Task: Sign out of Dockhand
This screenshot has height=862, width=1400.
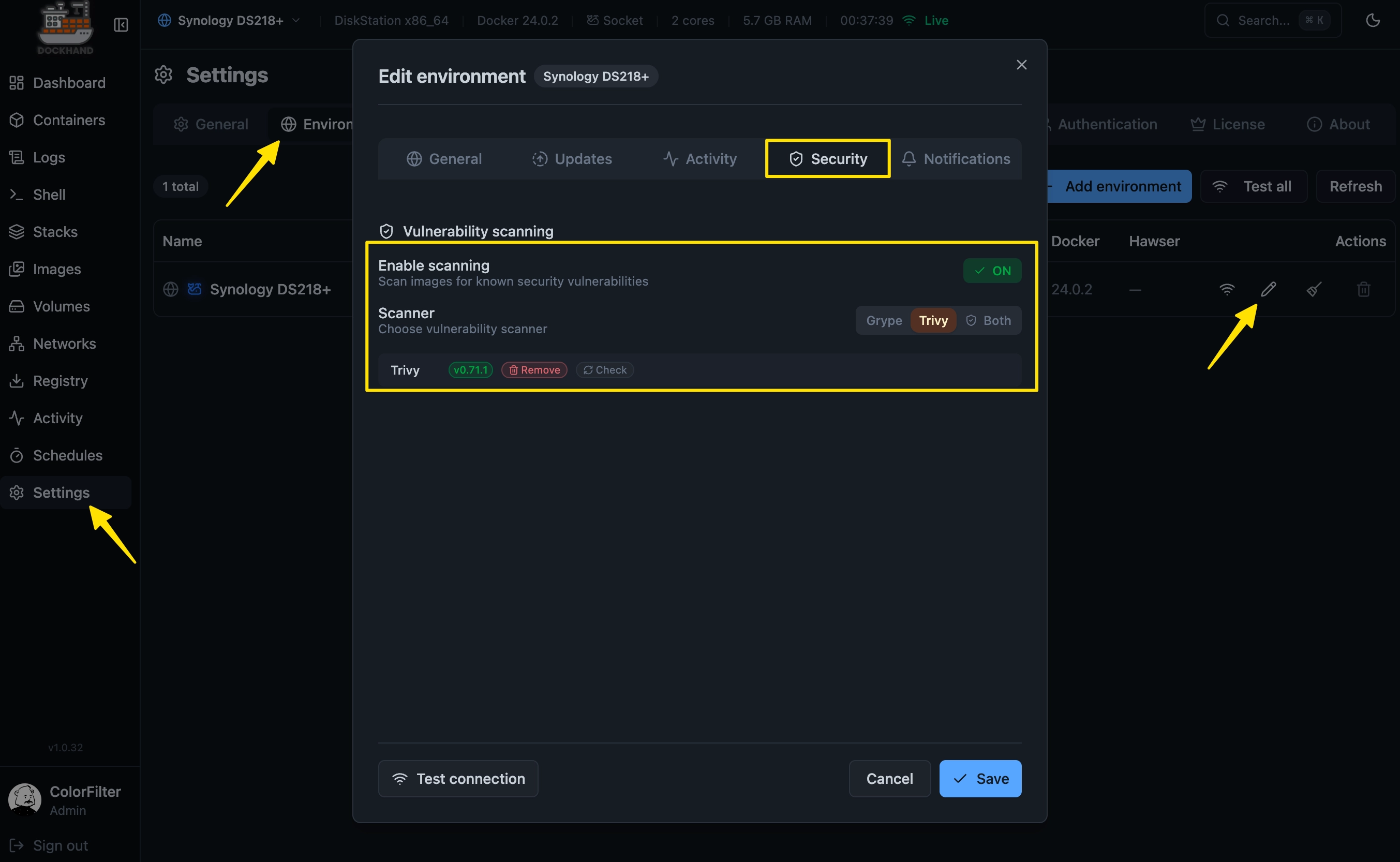Action: pyautogui.click(x=49, y=845)
